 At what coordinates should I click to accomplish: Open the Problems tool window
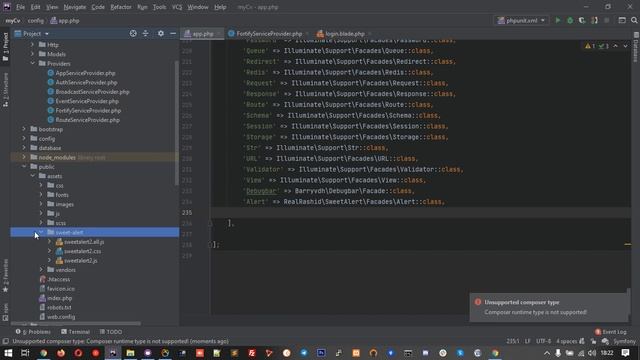pyautogui.click(x=33, y=332)
